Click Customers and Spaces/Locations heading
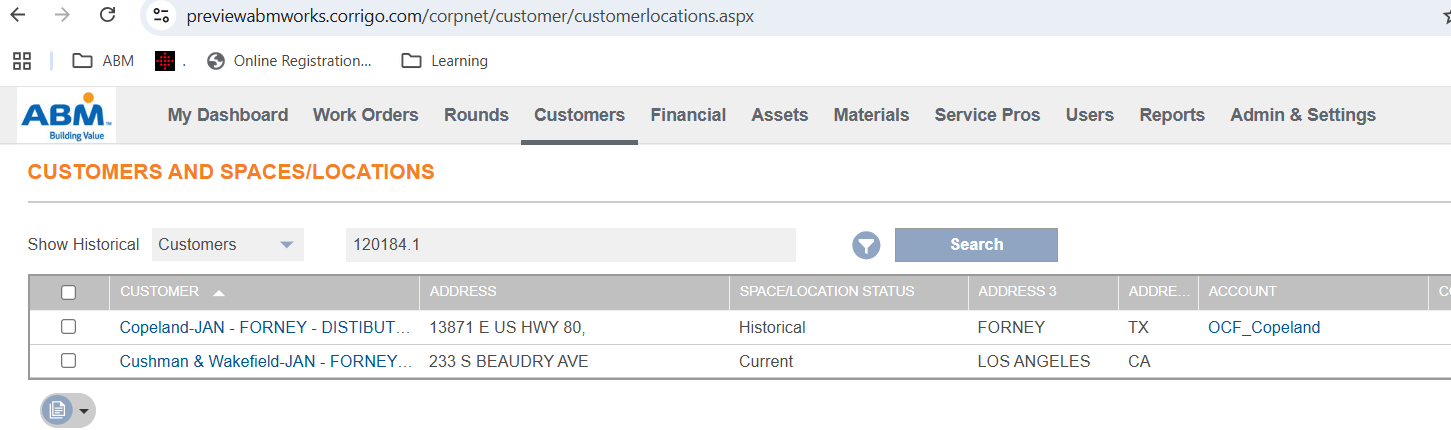 (x=231, y=172)
